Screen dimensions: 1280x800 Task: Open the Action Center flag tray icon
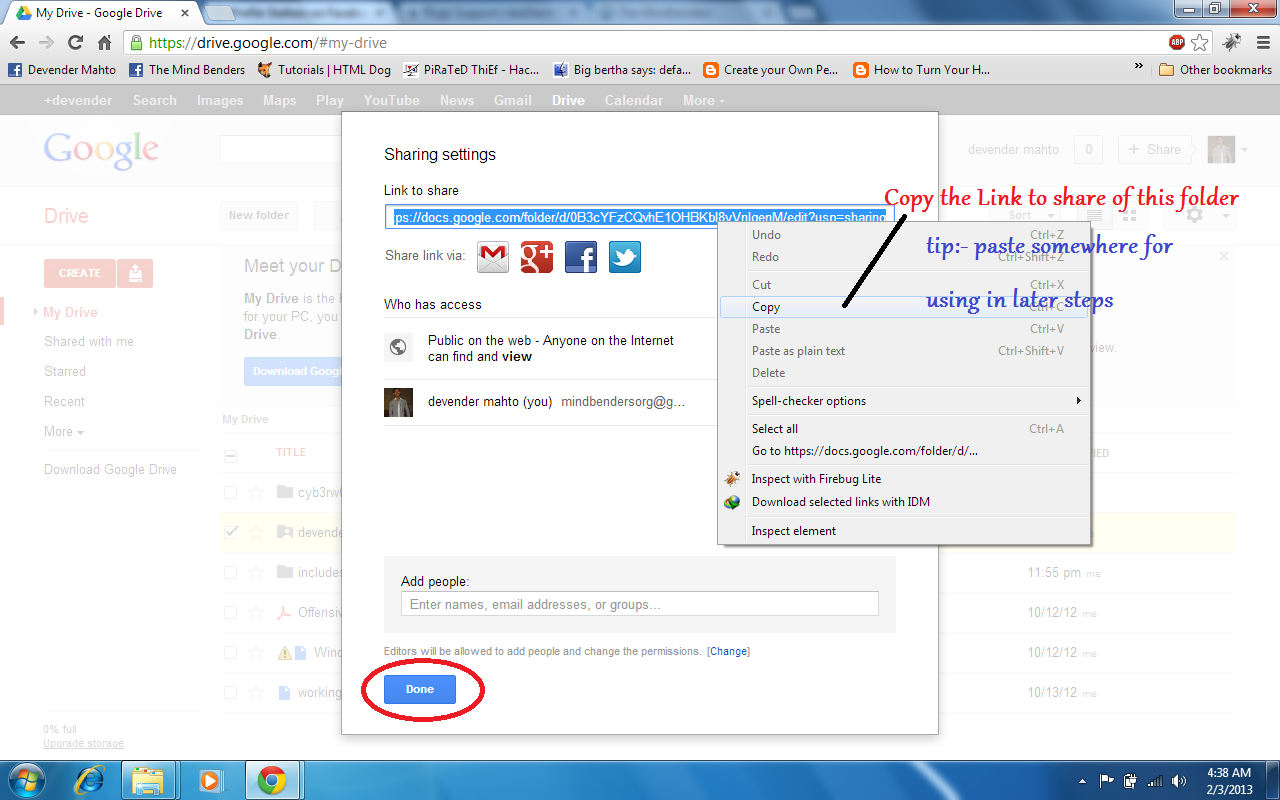(x=1107, y=781)
